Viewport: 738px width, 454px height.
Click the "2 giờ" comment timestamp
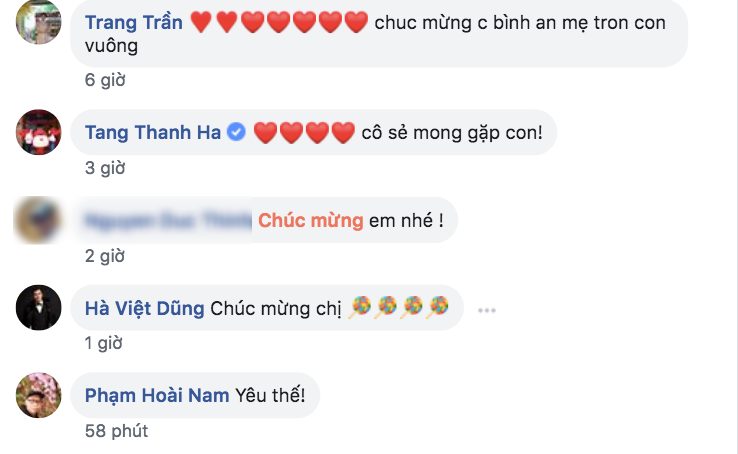pyautogui.click(x=104, y=257)
